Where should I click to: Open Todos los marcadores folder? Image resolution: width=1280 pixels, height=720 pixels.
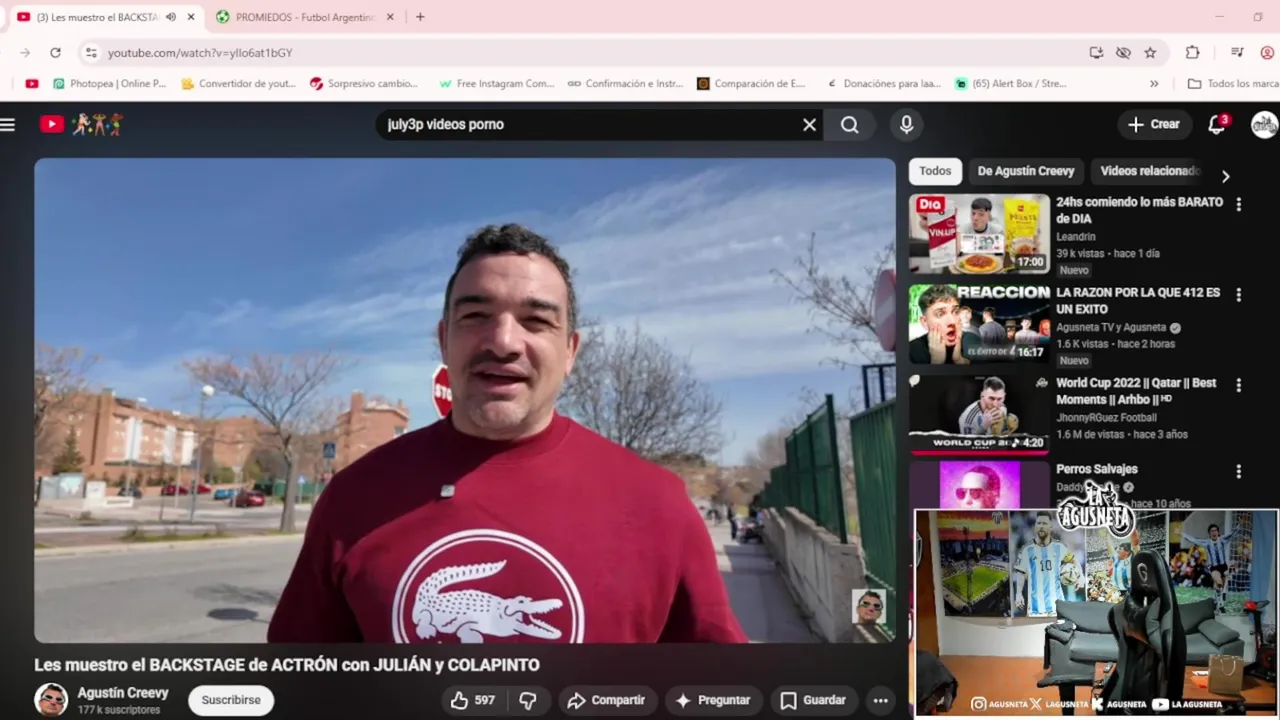[x=1233, y=84]
